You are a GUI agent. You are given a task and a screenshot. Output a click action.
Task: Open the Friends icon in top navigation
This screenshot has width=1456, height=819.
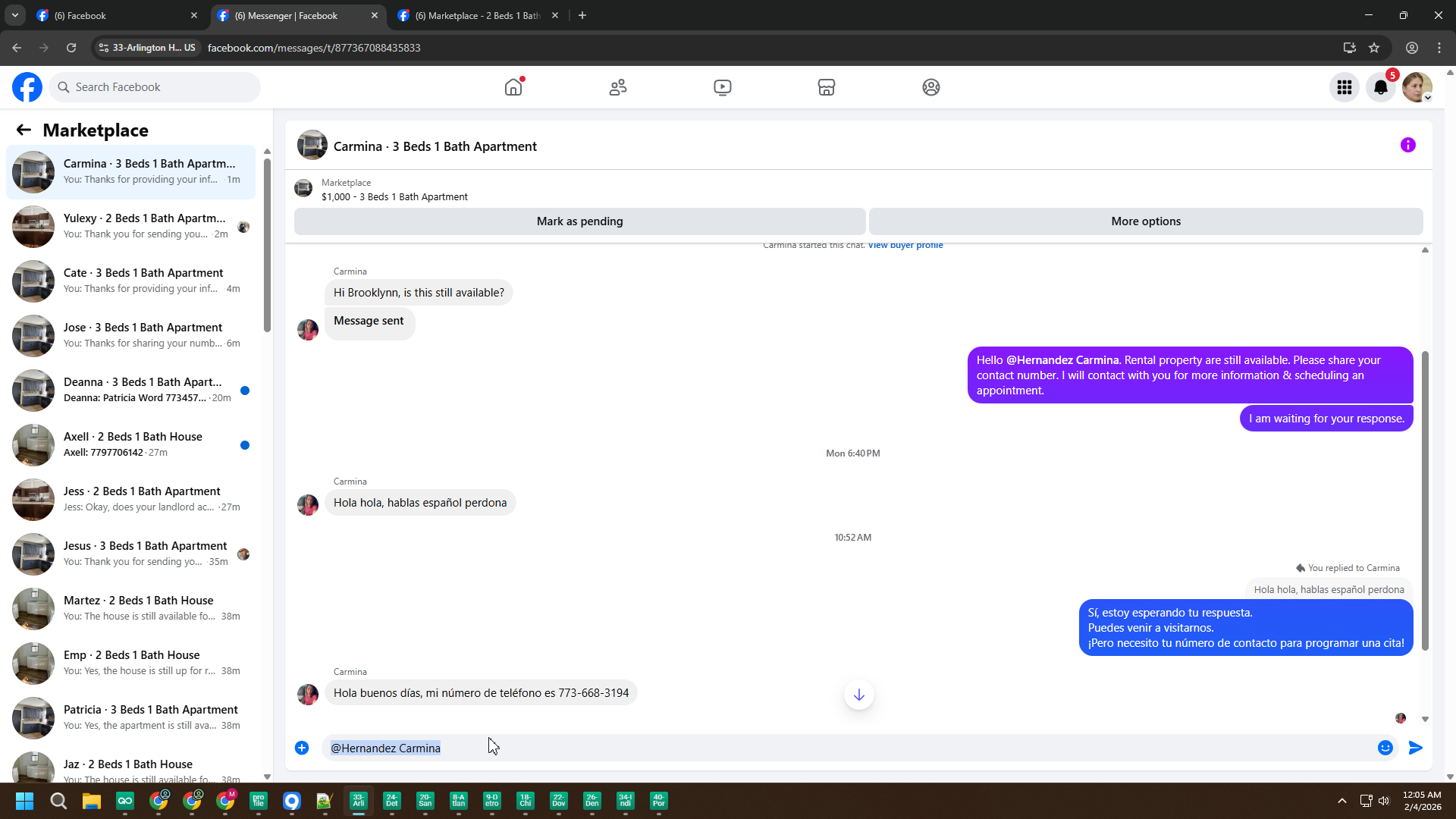(x=618, y=87)
